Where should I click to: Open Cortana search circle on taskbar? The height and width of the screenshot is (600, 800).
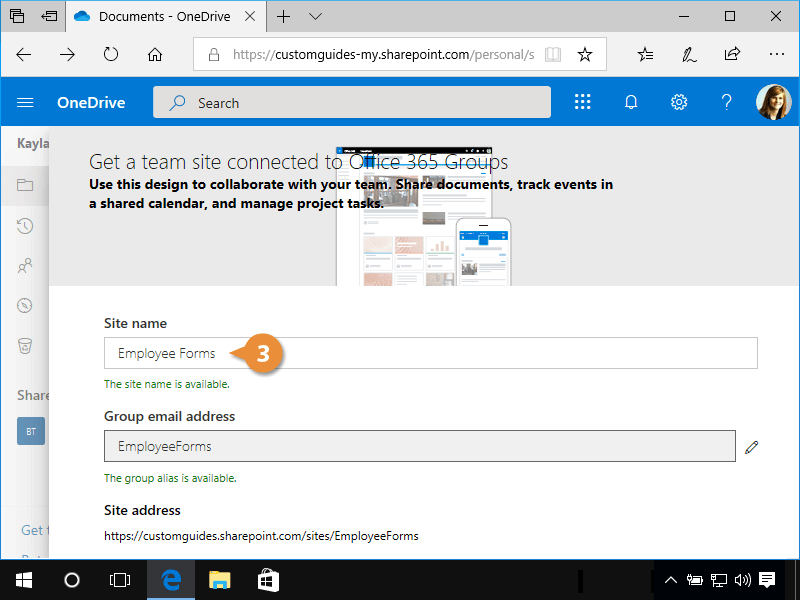72,580
